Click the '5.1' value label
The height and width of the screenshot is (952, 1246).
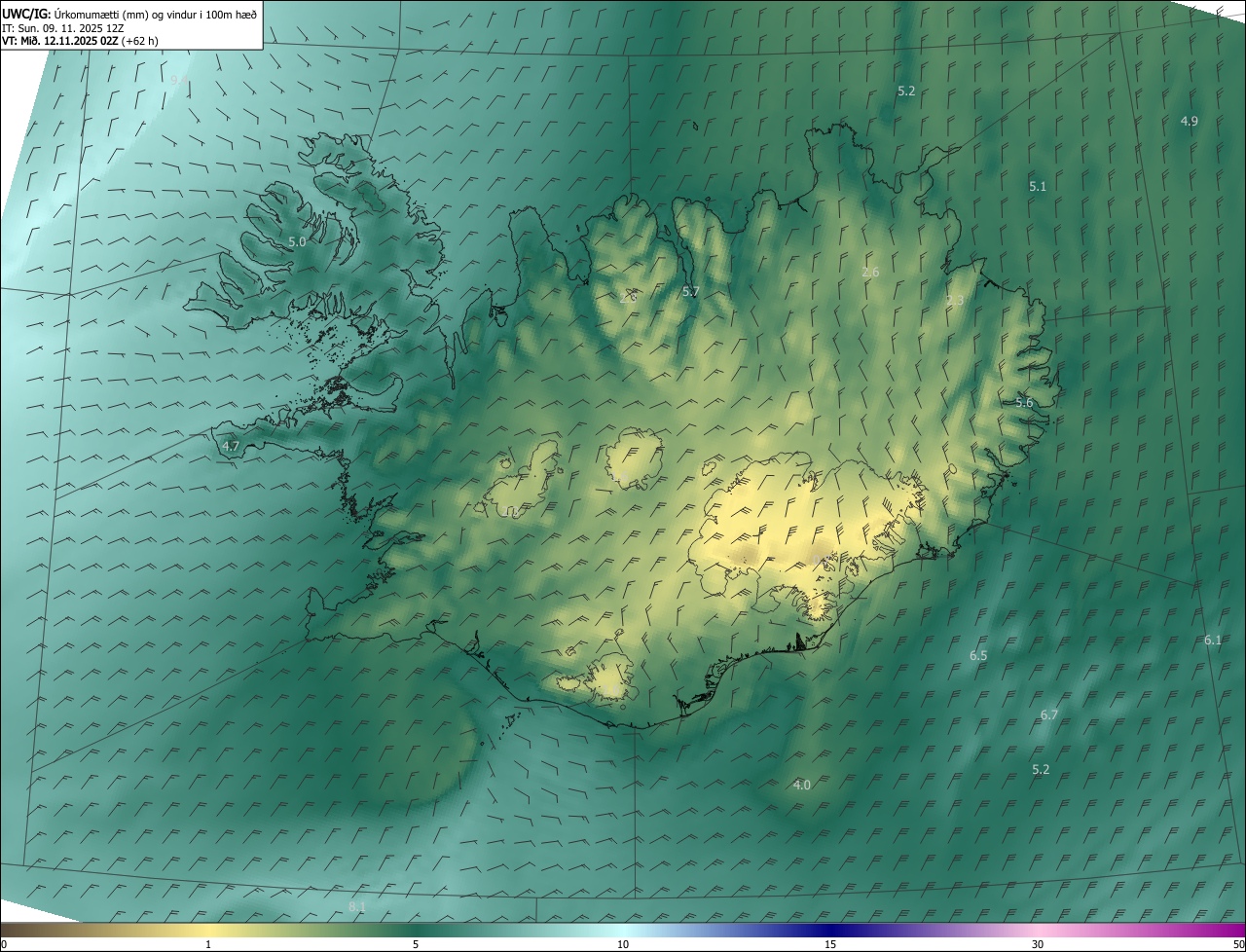[x=1038, y=186]
